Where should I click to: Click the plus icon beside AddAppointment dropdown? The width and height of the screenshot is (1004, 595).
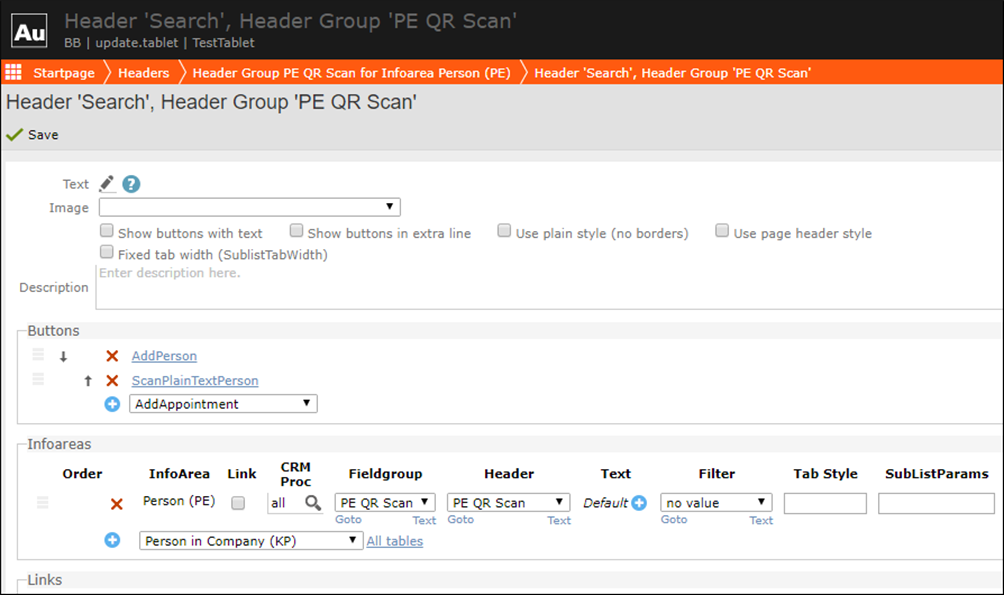point(112,404)
